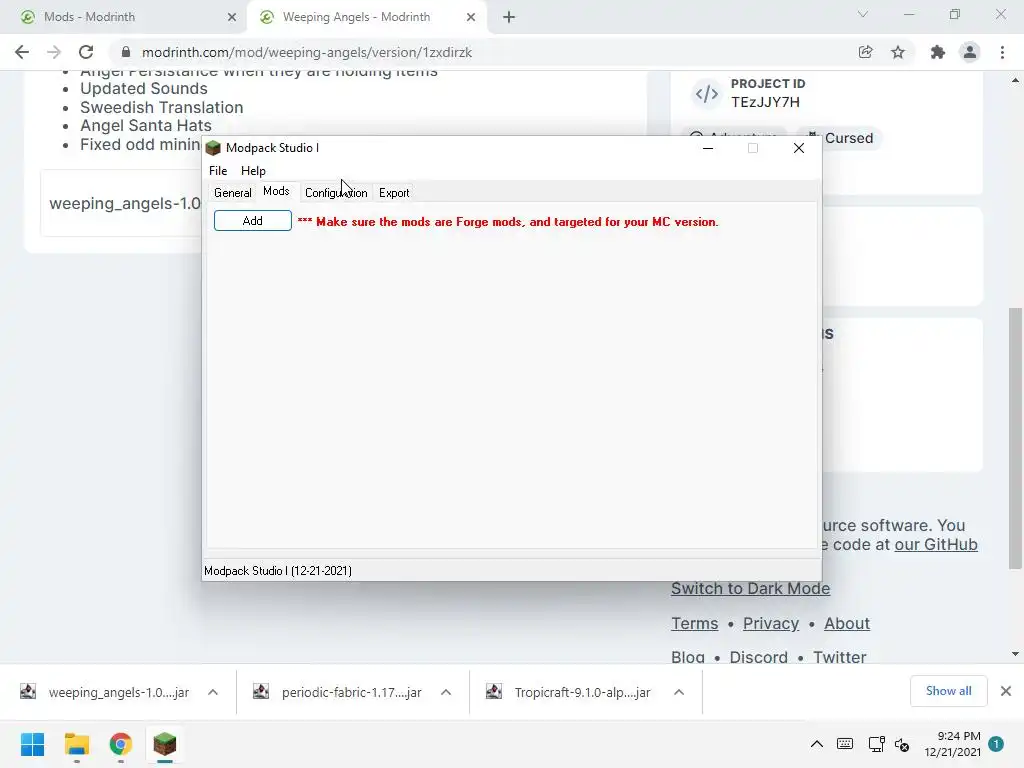Screen dimensions: 1024x768
Task: Follow the our GitHub link
Action: (936, 545)
